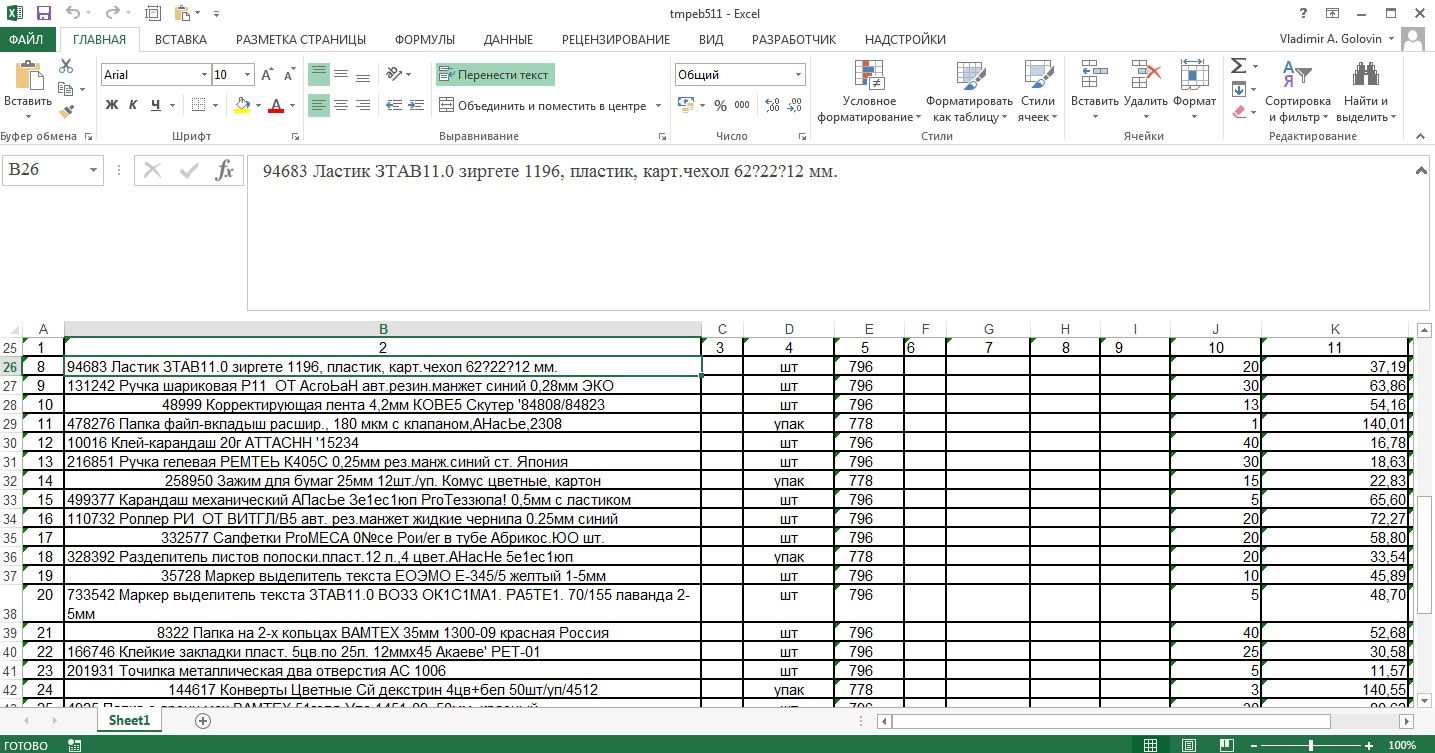Open Условное форматирование menu
The image size is (1435, 753).
coord(868,91)
